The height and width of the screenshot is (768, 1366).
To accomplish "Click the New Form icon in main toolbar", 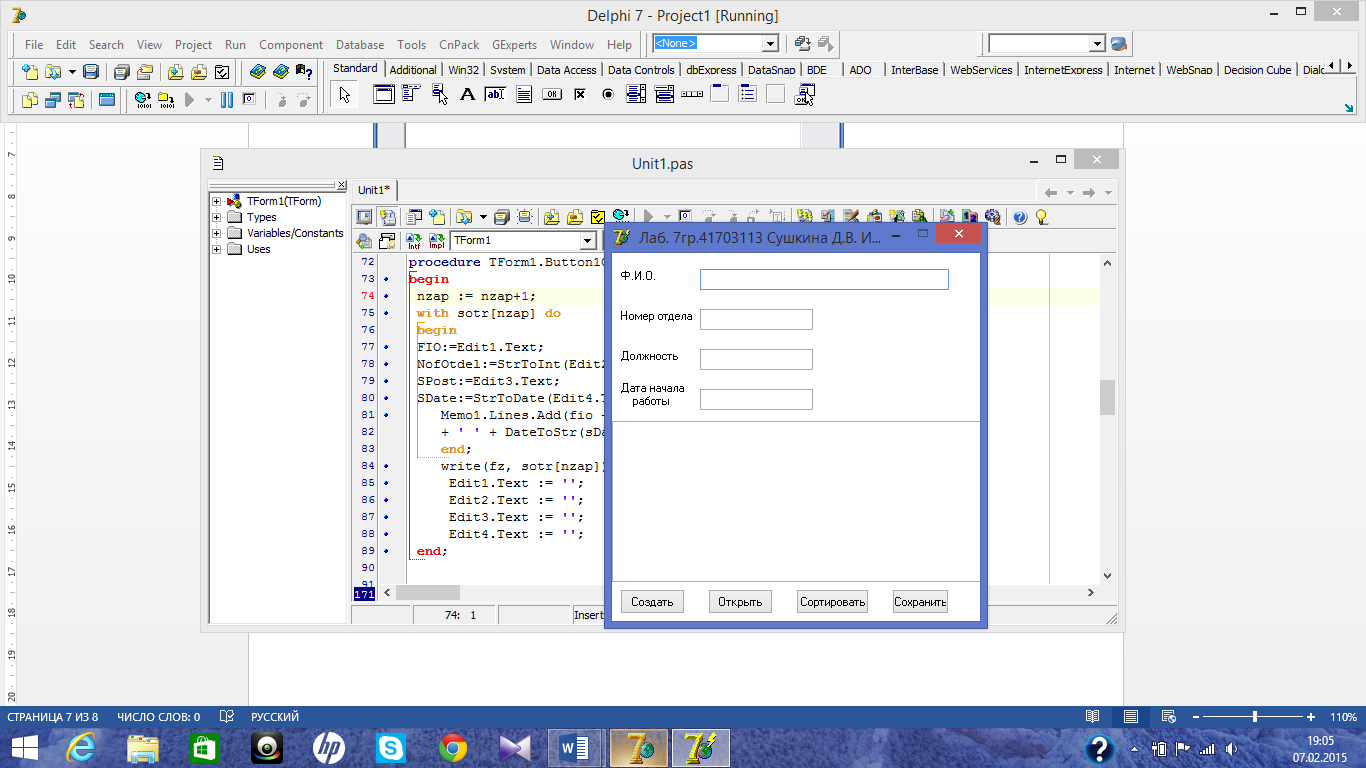I will click(x=106, y=100).
